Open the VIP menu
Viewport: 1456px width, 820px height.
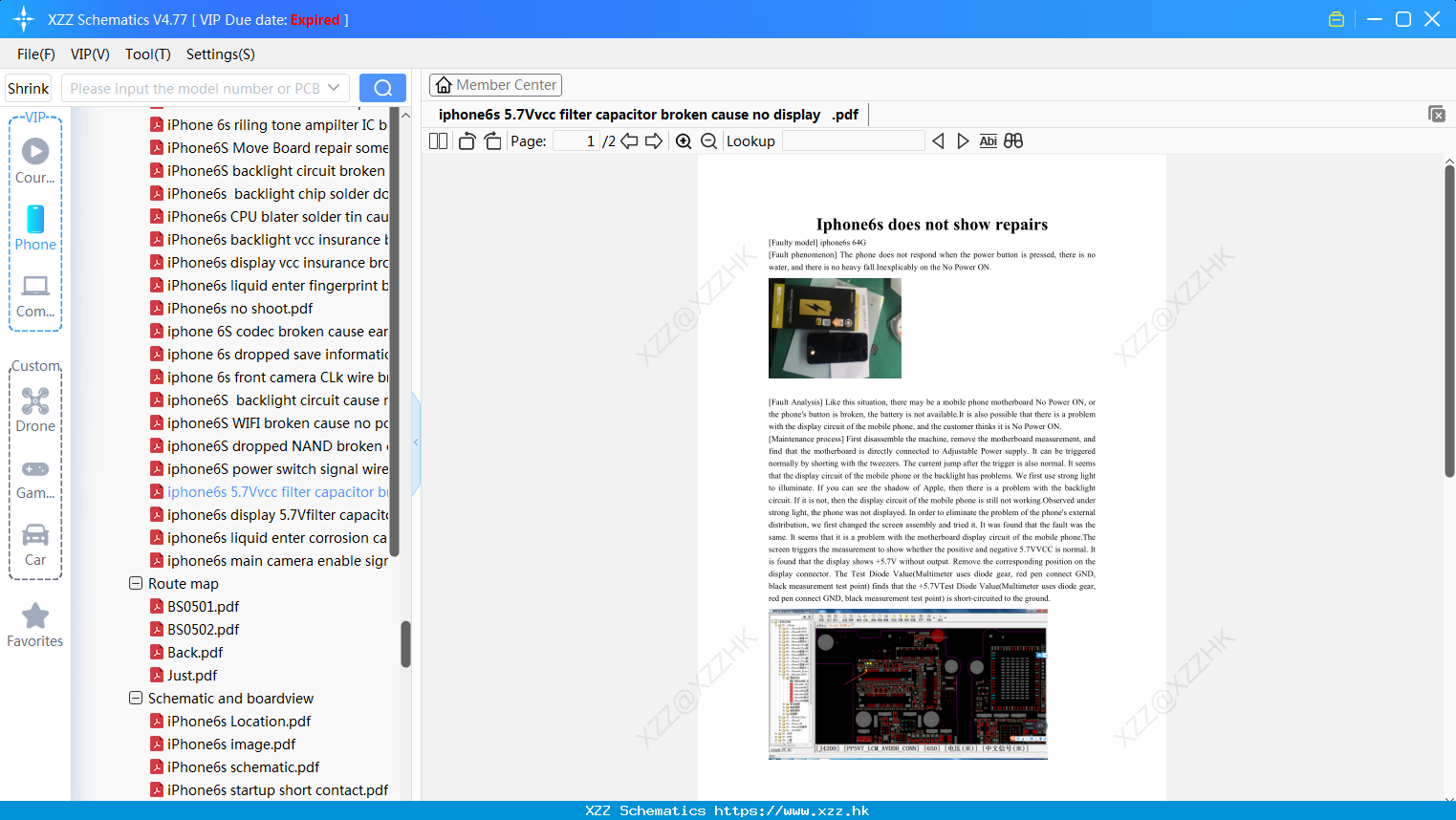point(90,54)
